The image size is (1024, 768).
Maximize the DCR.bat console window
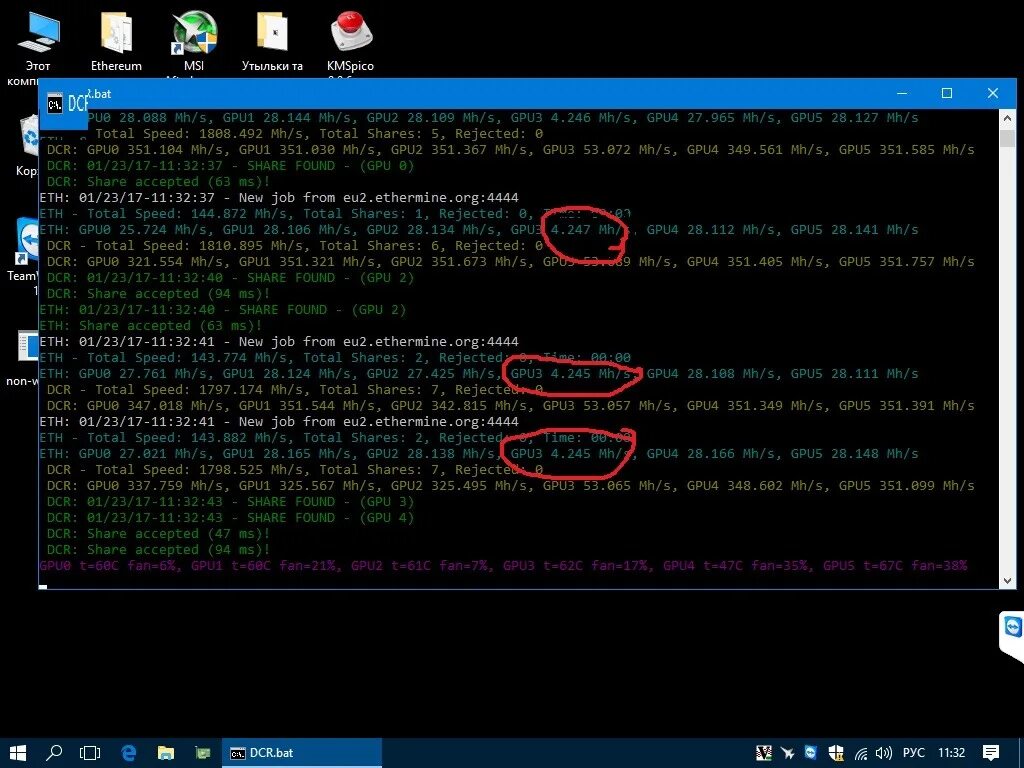pos(947,93)
